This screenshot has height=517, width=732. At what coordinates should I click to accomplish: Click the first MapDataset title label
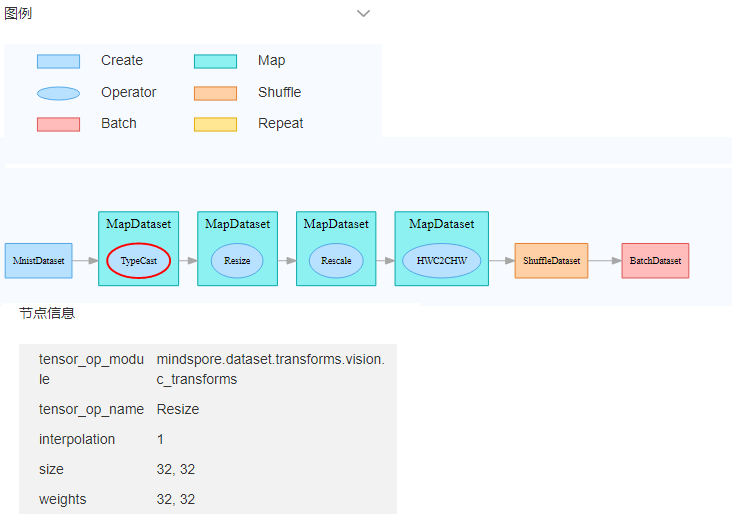tap(138, 224)
